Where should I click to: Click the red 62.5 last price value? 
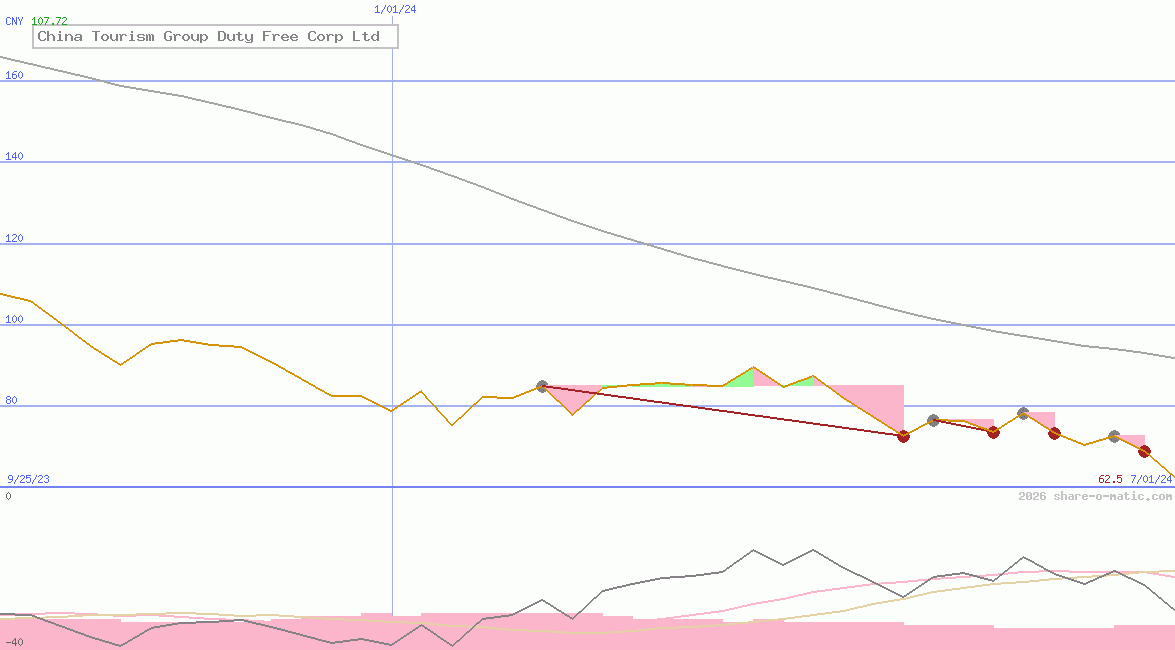[x=1111, y=479]
